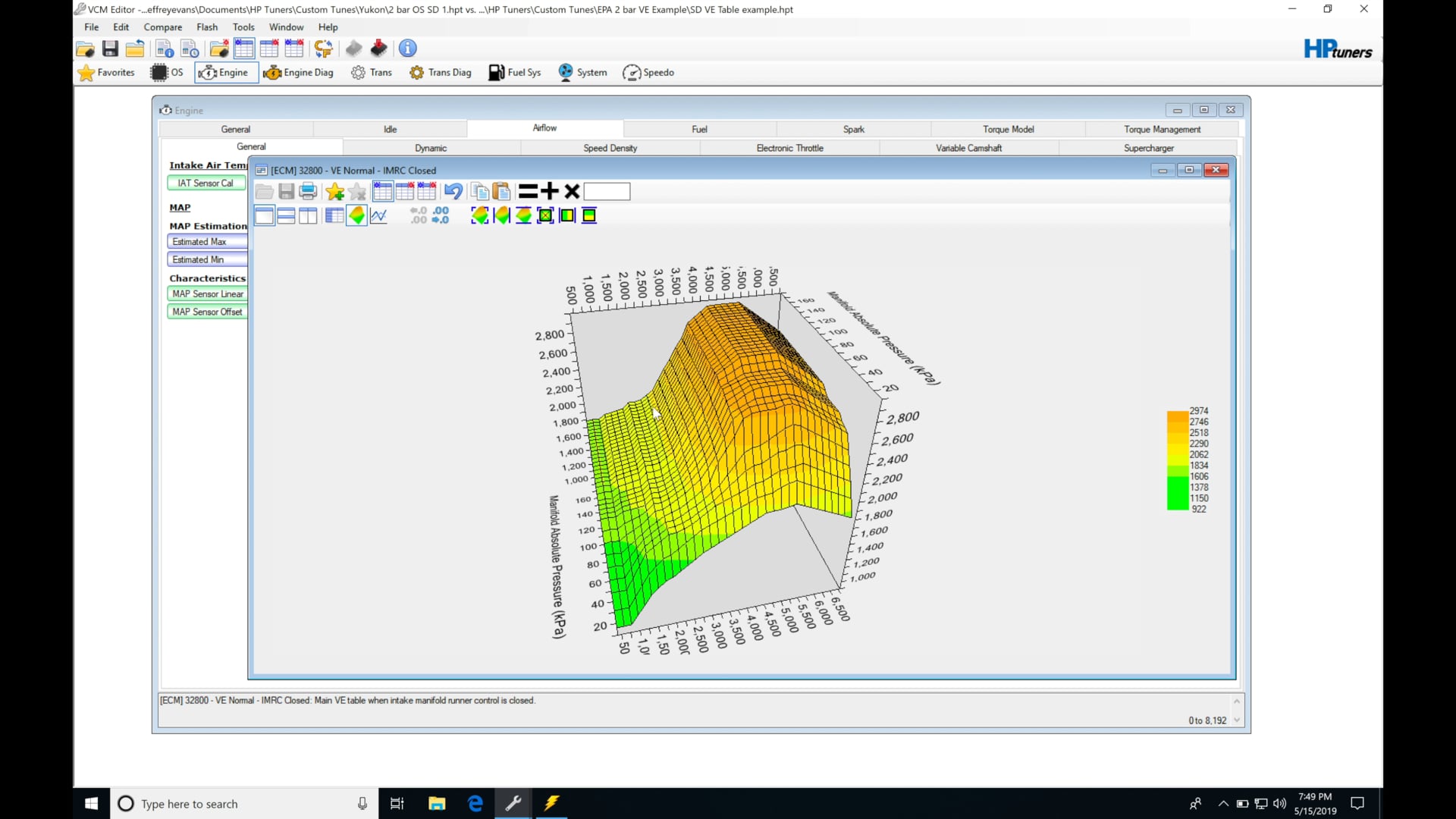Open the Engine Diag section
Image resolution: width=1456 pixels, height=819 pixels.
(x=299, y=73)
